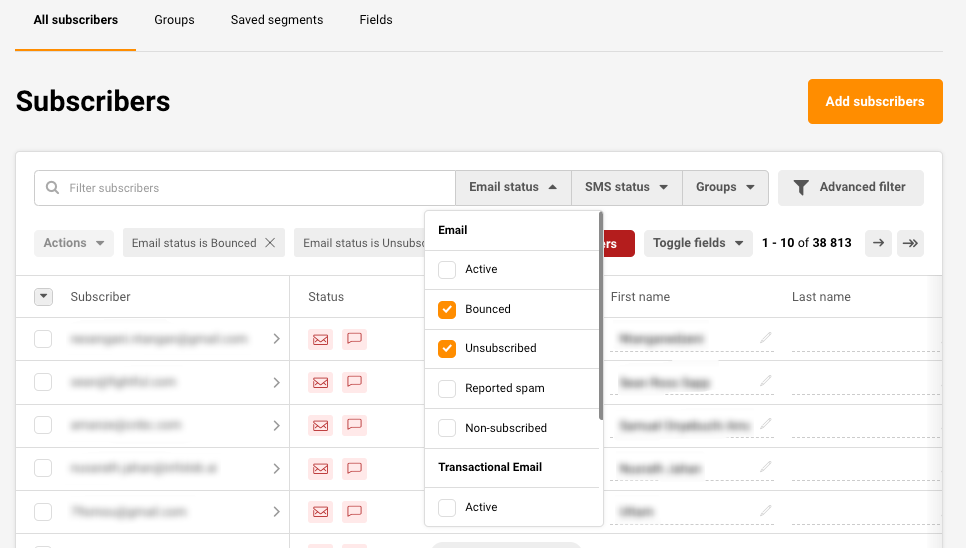Image resolution: width=966 pixels, height=548 pixels.
Task: Open first subscriber row chevron arrow
Action: tap(277, 339)
